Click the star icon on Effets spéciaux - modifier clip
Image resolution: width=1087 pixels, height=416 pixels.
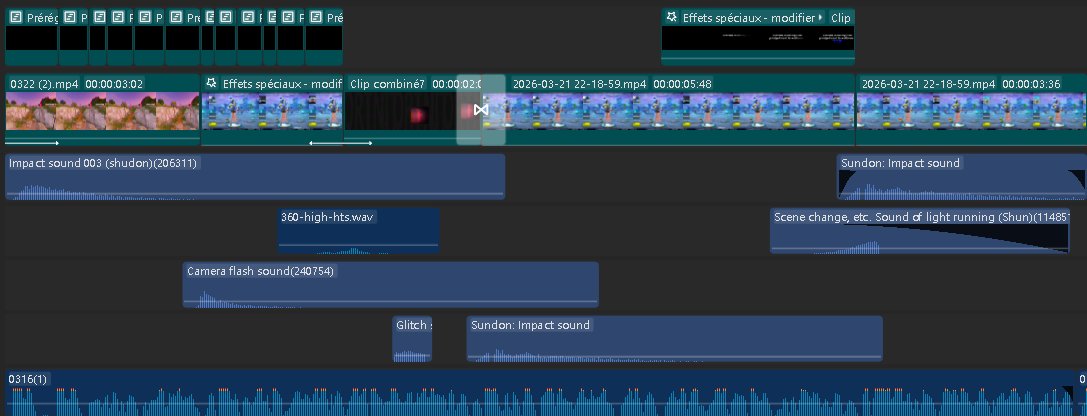point(670,17)
